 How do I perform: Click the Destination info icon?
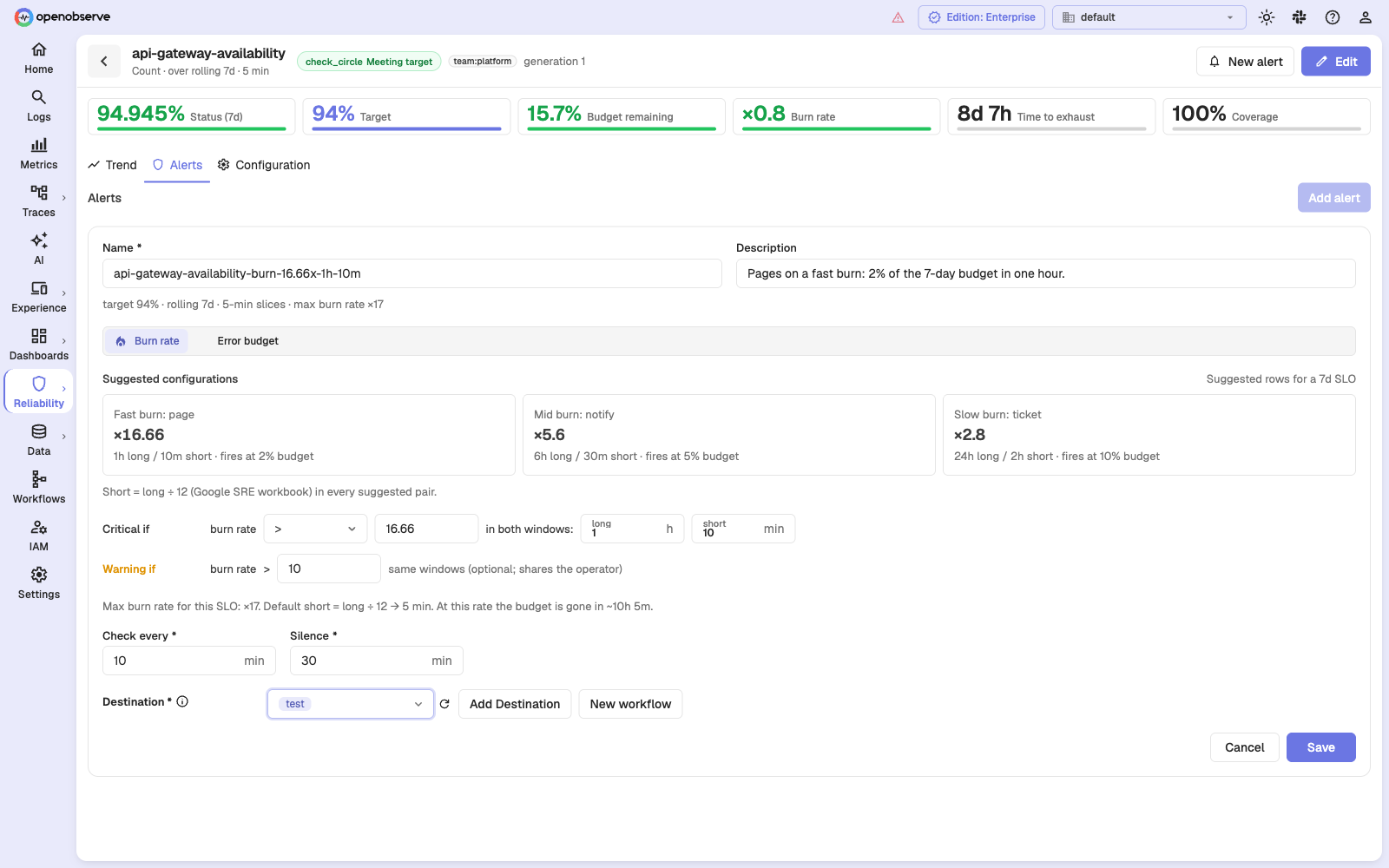[182, 701]
